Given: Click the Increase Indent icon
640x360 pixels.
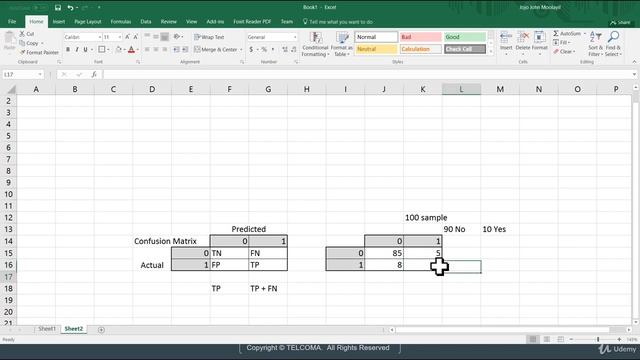Looking at the screenshot, I should (185, 49).
